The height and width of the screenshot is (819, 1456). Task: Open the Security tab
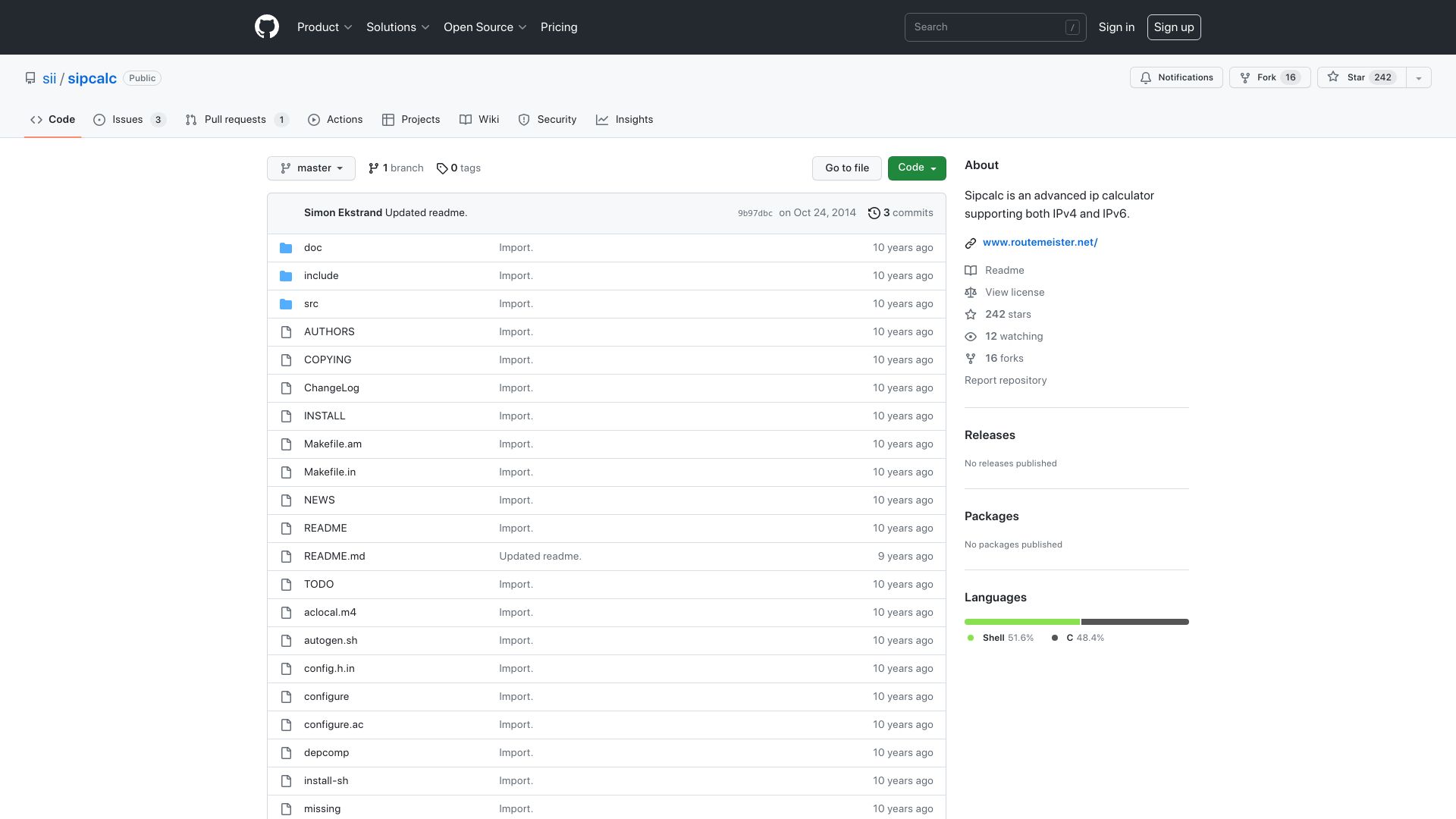(548, 120)
